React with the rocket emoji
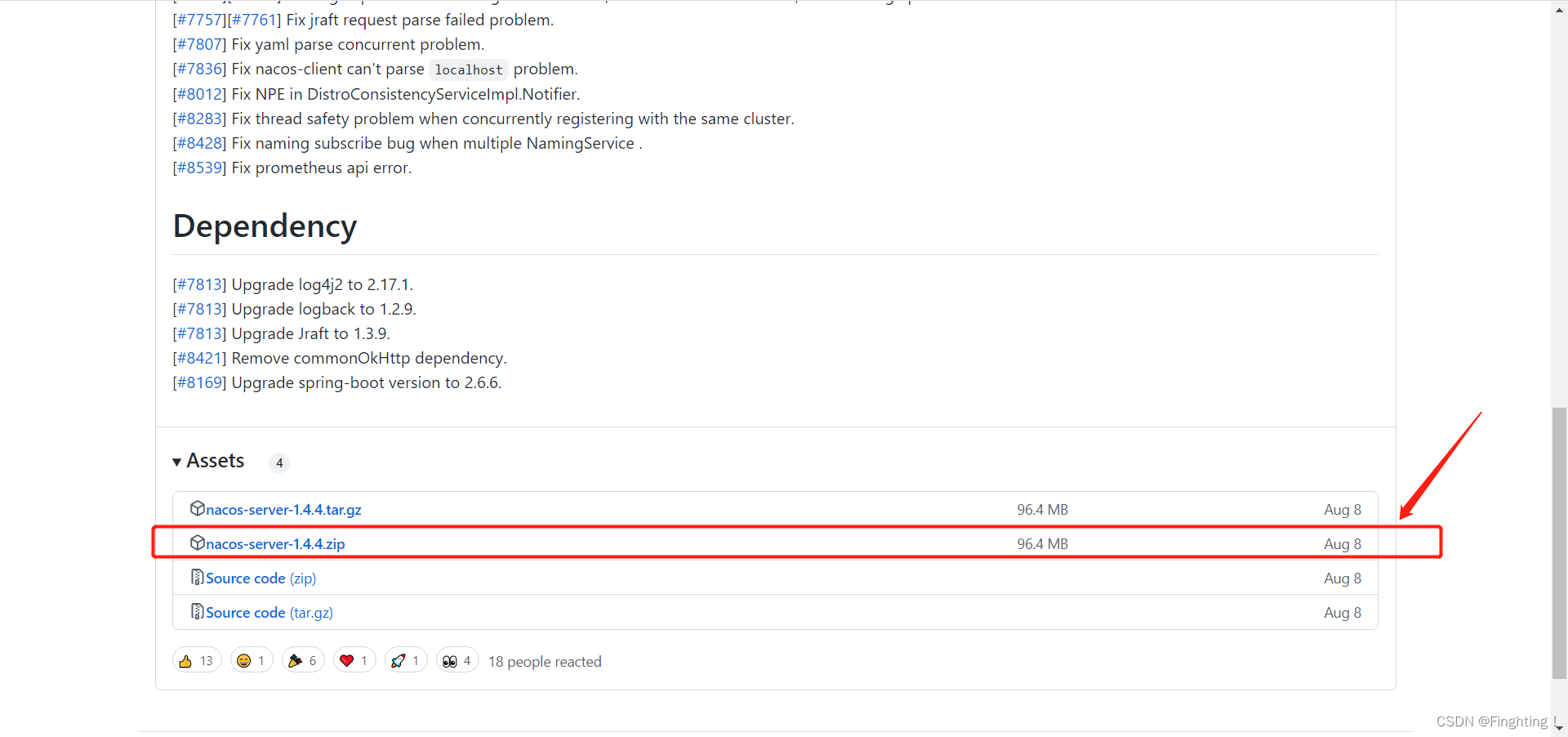Image resolution: width=1568 pixels, height=737 pixels. [x=406, y=660]
